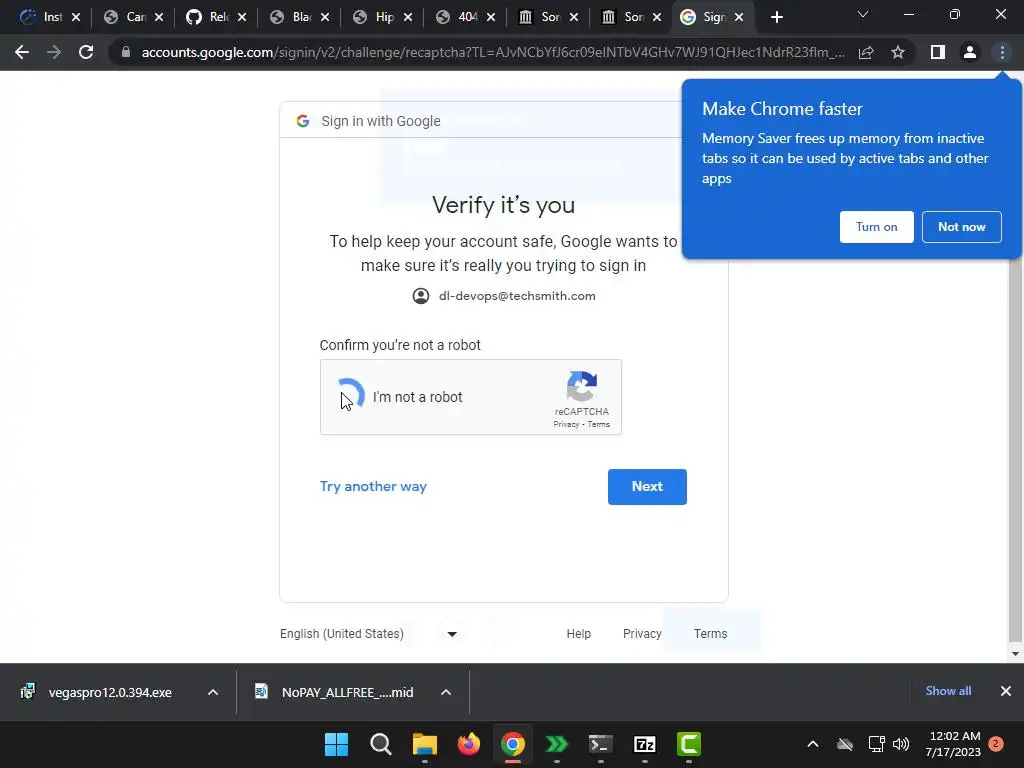Turn on Memory Saver
The width and height of the screenshot is (1024, 768).
876,227
